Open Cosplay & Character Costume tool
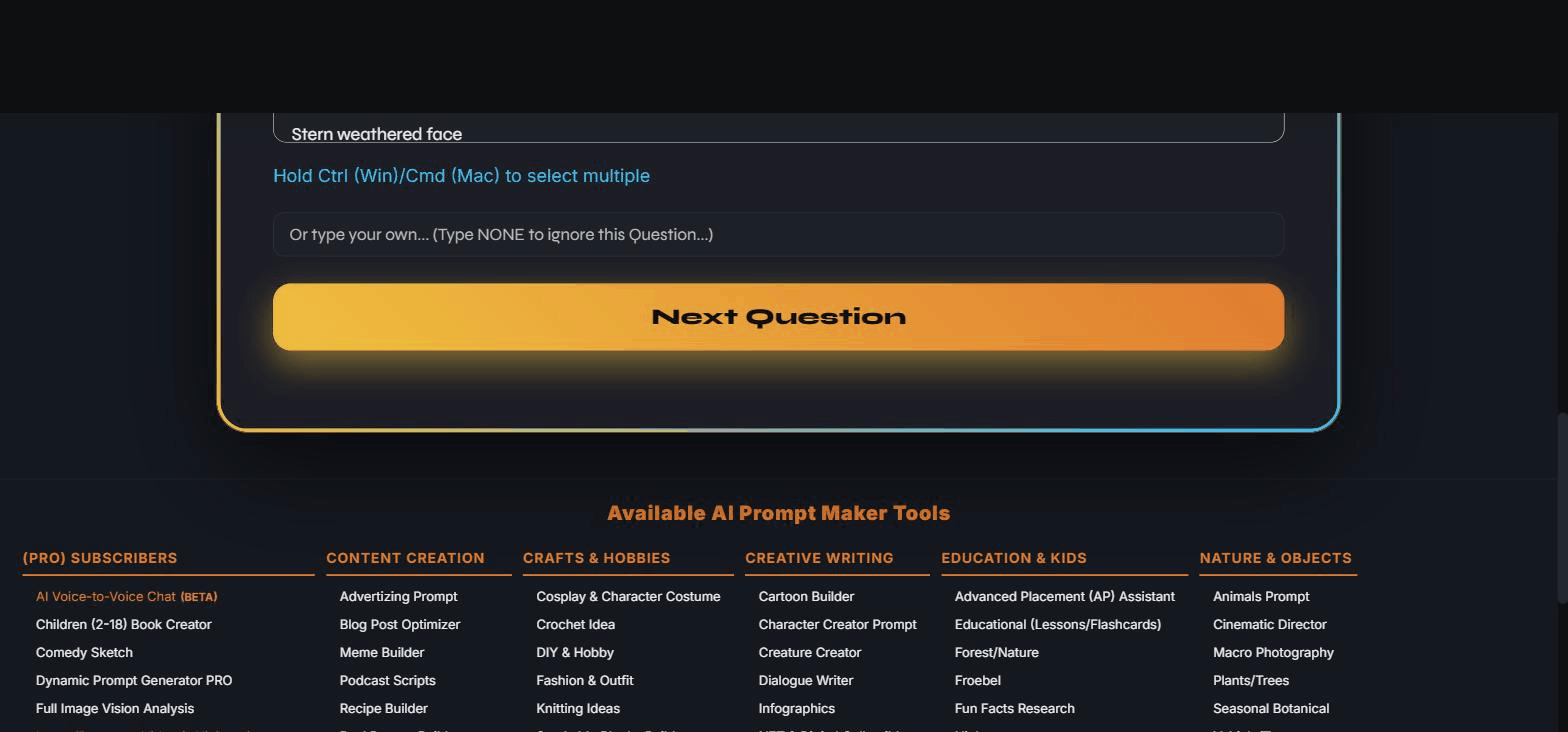1568x732 pixels. [628, 596]
